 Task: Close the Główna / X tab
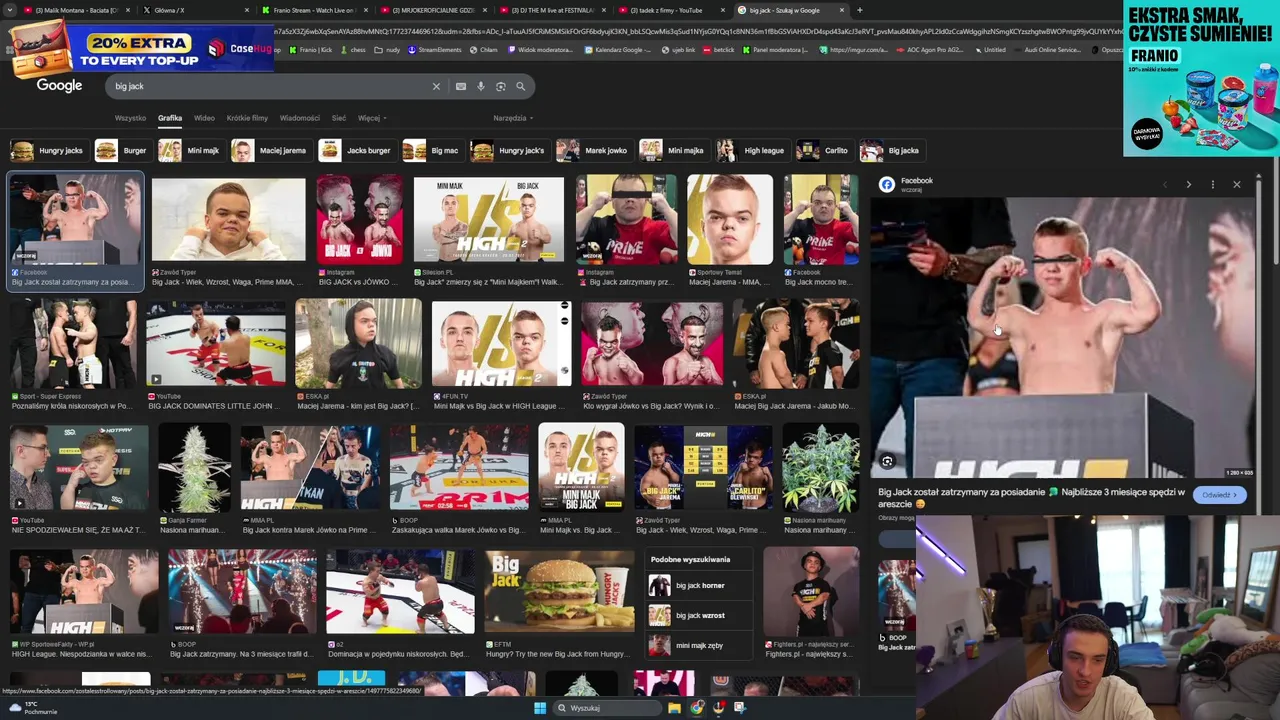(247, 10)
